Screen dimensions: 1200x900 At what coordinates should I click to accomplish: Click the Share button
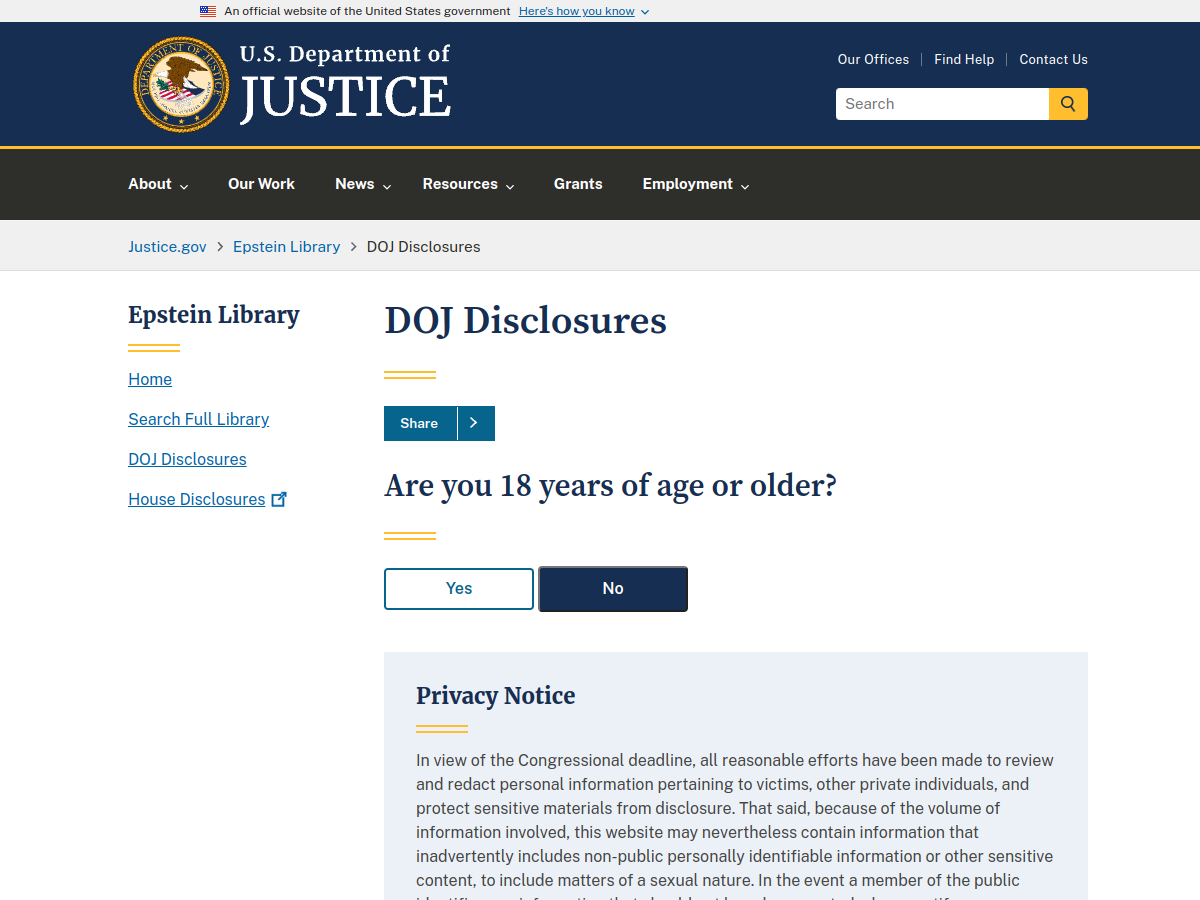(420, 423)
